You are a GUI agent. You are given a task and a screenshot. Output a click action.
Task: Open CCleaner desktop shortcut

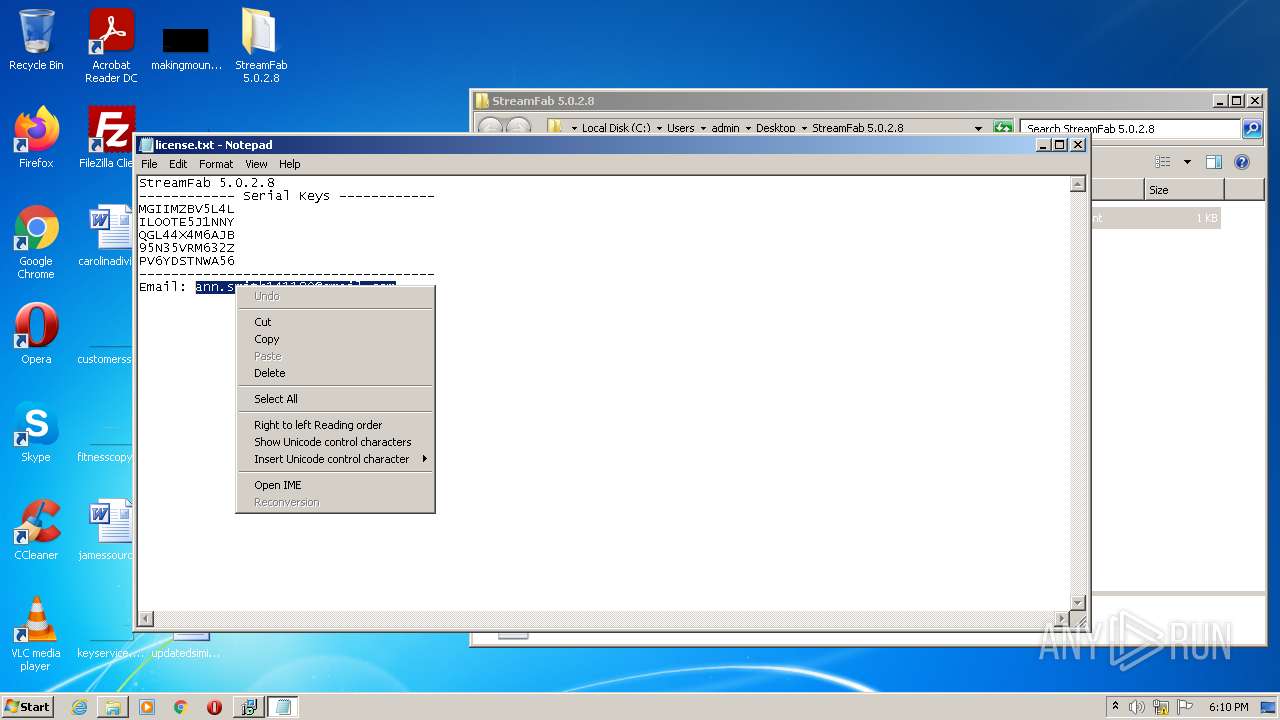[x=36, y=530]
